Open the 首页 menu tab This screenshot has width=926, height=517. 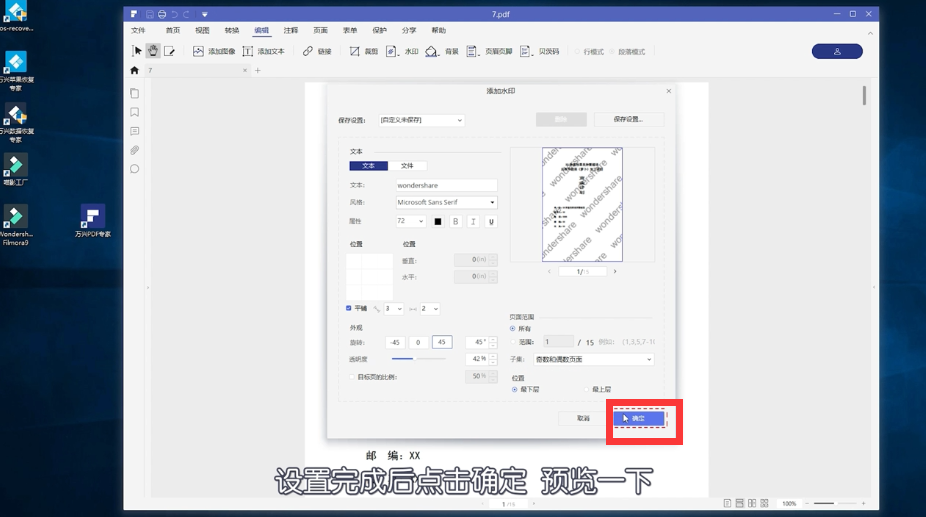(x=172, y=30)
